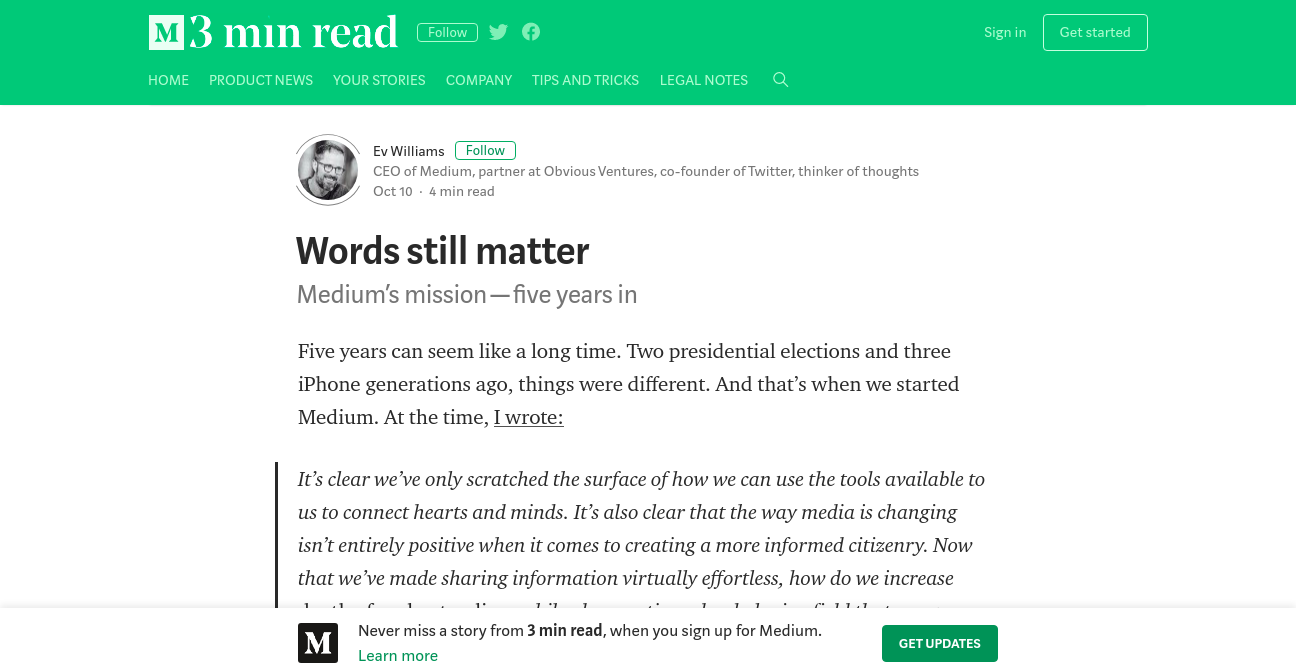Open the YOUR STORIES section
The height and width of the screenshot is (663, 1296).
(379, 80)
